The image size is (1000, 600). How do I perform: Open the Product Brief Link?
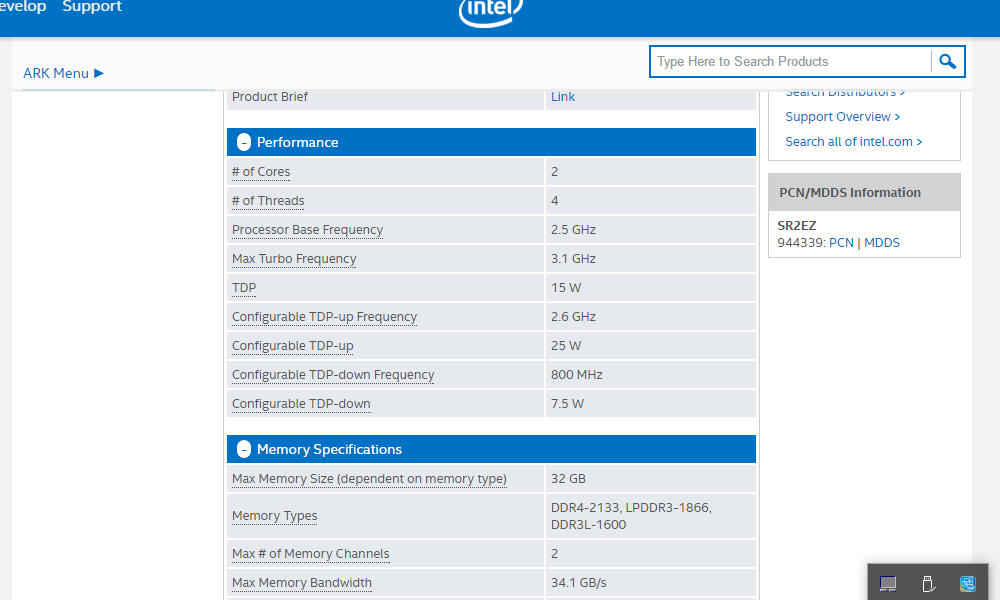tap(562, 96)
